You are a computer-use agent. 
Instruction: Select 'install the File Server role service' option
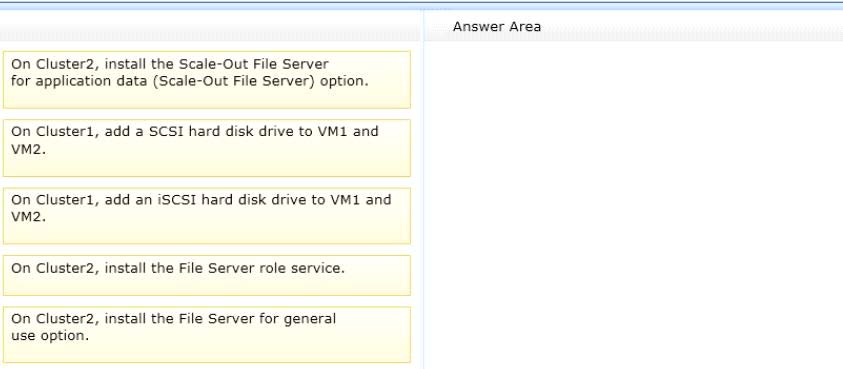tap(206, 275)
